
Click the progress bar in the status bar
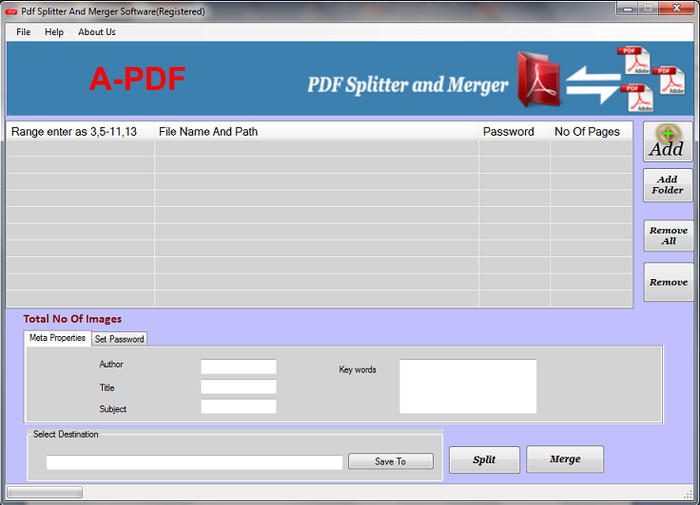point(45,492)
